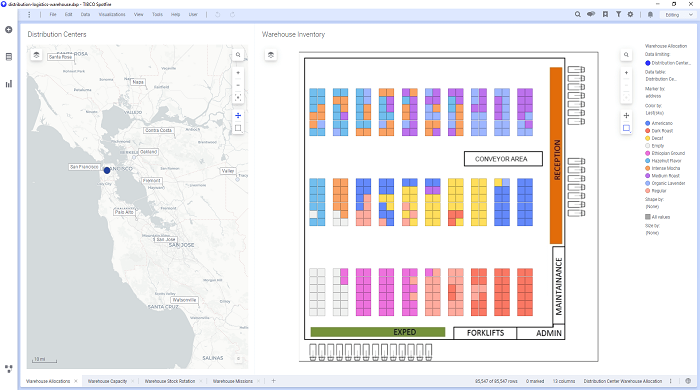
Task: Open the Visualizations menu
Action: pyautogui.click(x=112, y=14)
